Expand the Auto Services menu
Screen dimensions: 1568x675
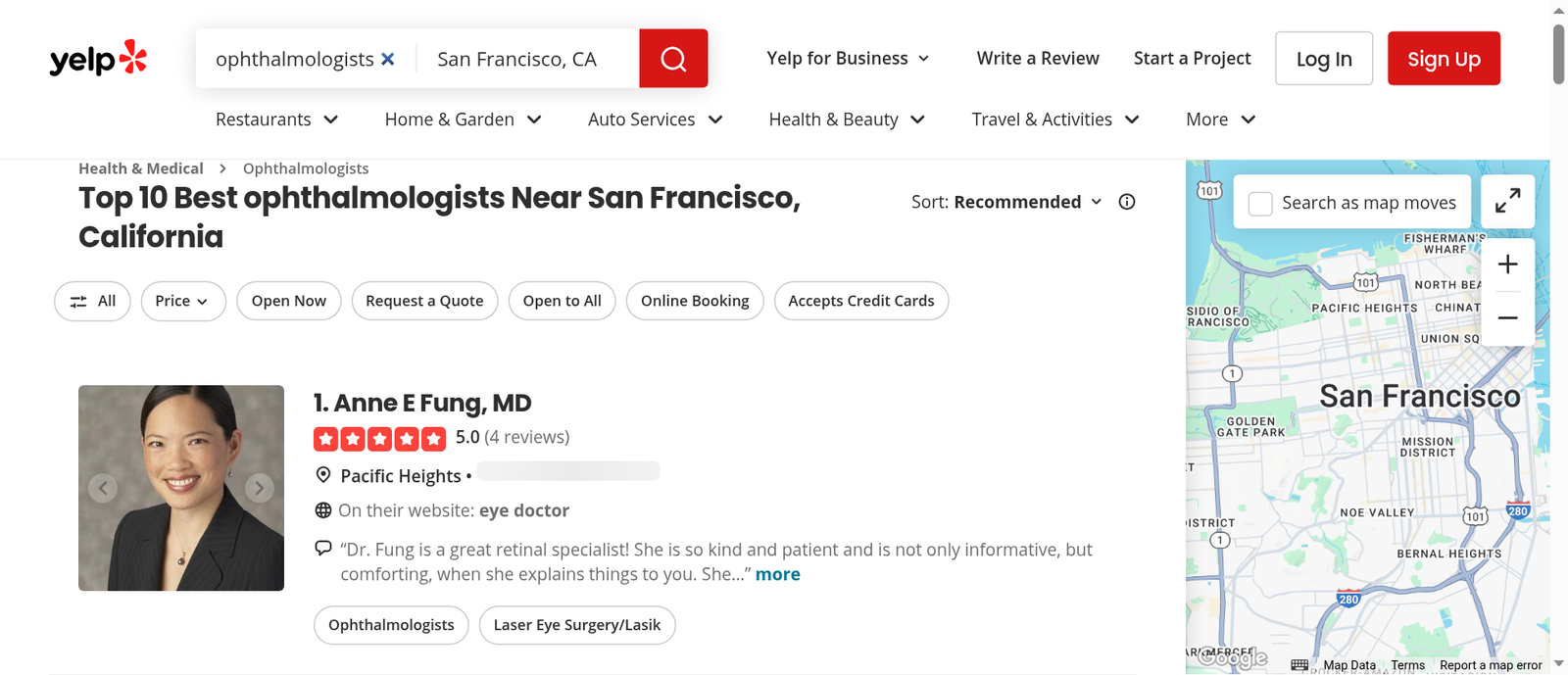(656, 120)
